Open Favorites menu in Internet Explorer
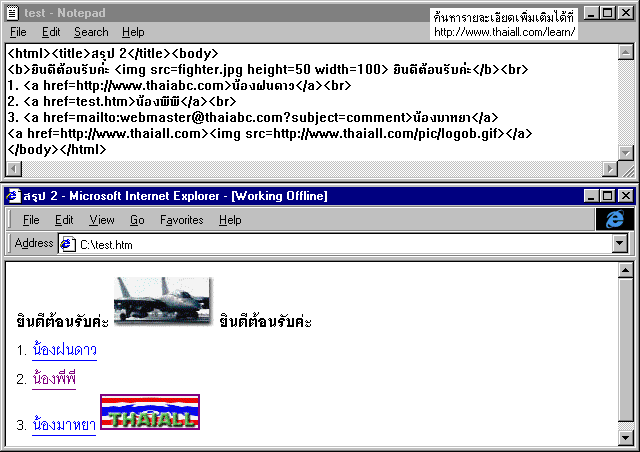Image resolution: width=640 pixels, height=452 pixels. coord(181,220)
